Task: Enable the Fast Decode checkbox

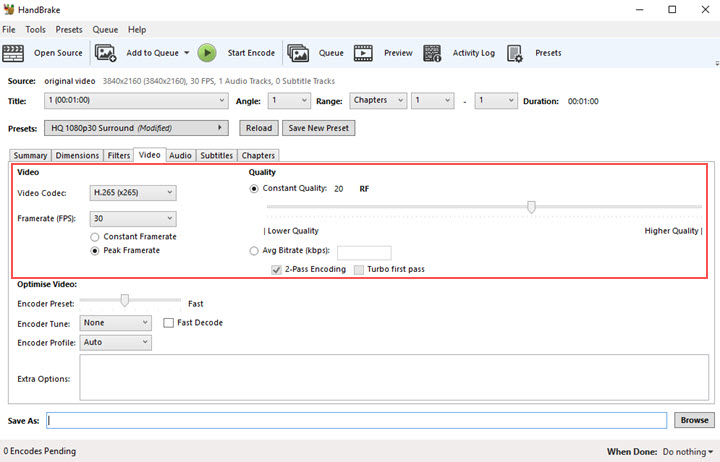Action: pos(169,323)
